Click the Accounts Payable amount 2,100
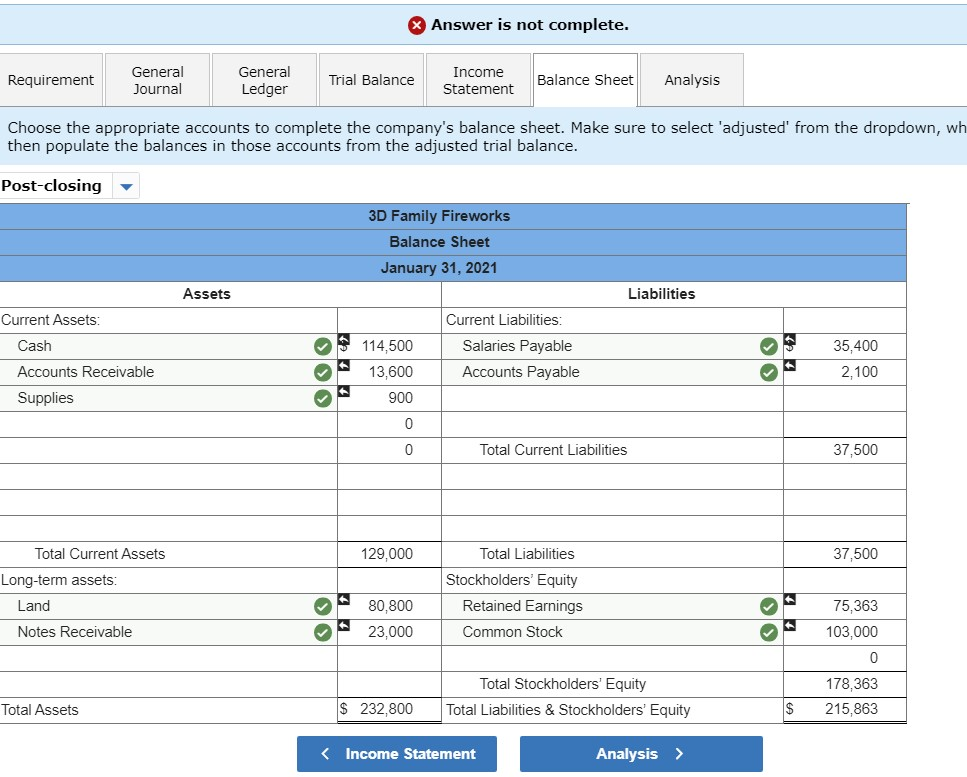The width and height of the screenshot is (967, 777). (x=845, y=372)
